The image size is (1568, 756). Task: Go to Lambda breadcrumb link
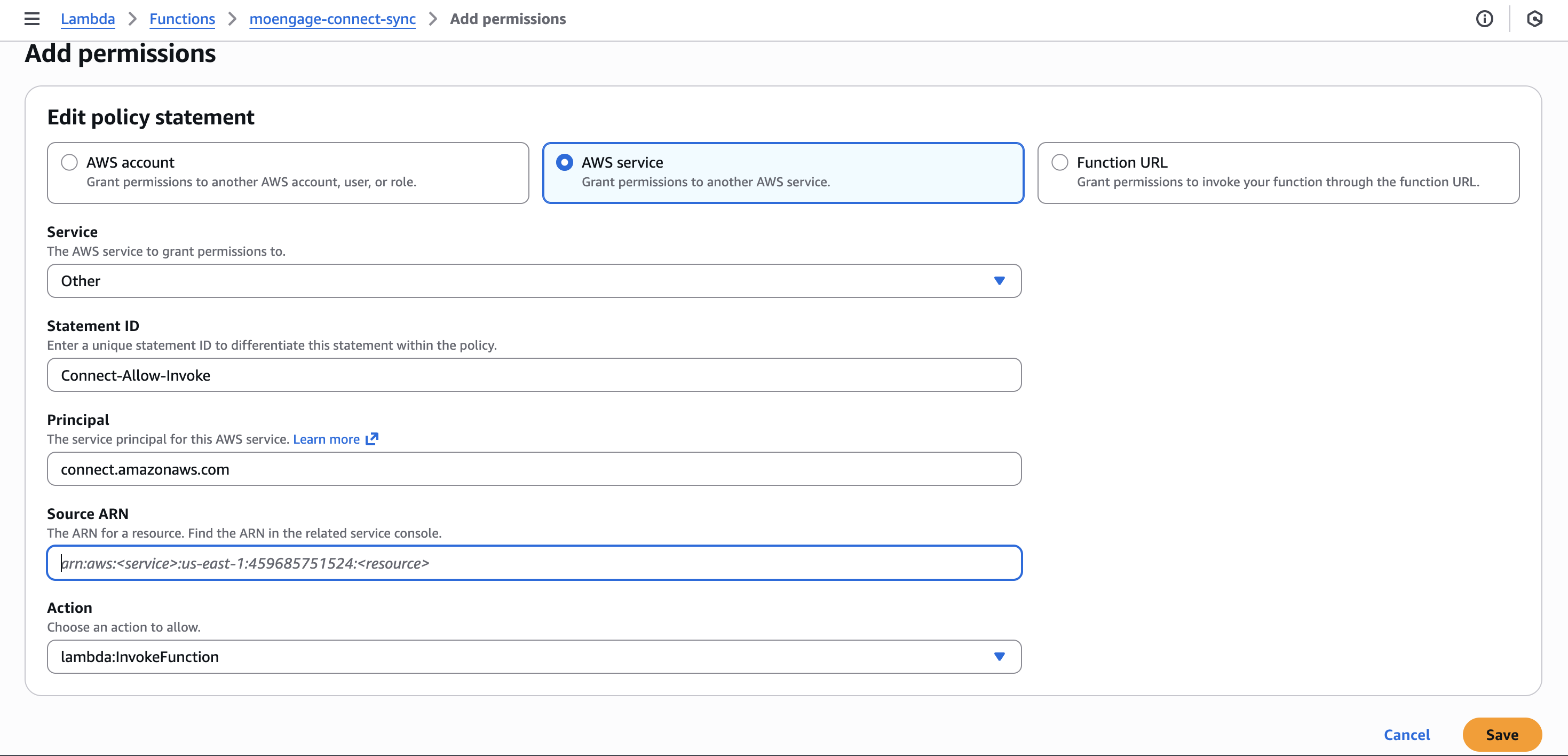coord(88,19)
